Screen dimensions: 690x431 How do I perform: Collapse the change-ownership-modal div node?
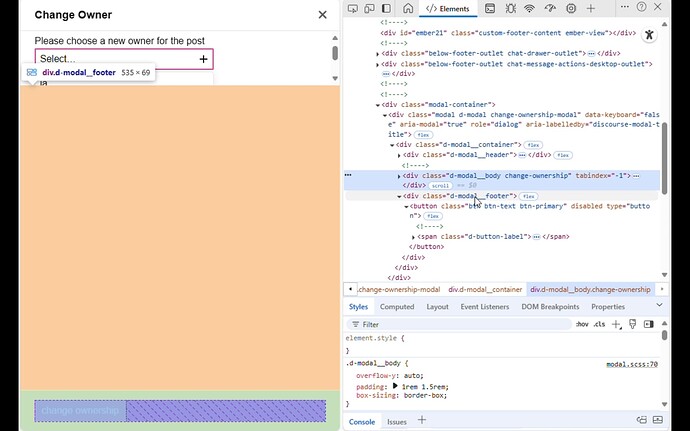coord(385,115)
